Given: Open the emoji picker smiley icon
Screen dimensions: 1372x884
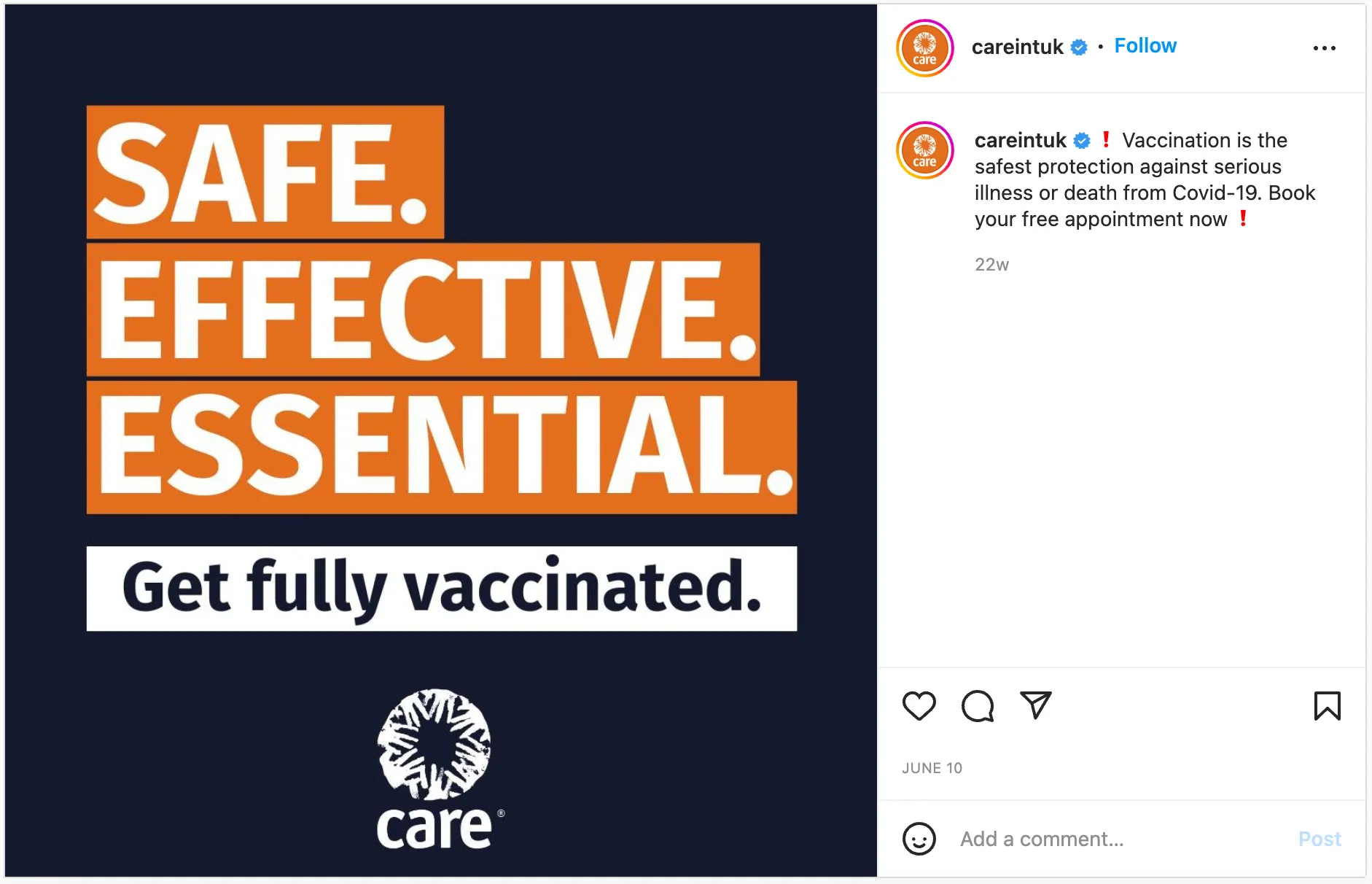Looking at the screenshot, I should (x=919, y=839).
